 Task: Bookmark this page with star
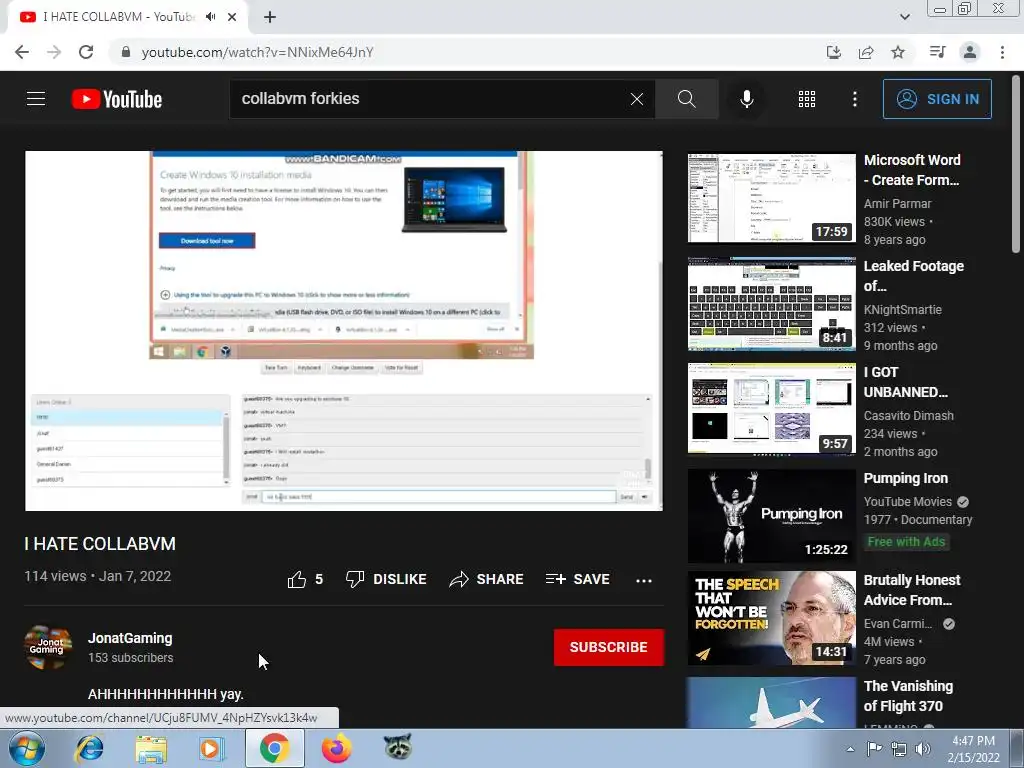[x=898, y=52]
